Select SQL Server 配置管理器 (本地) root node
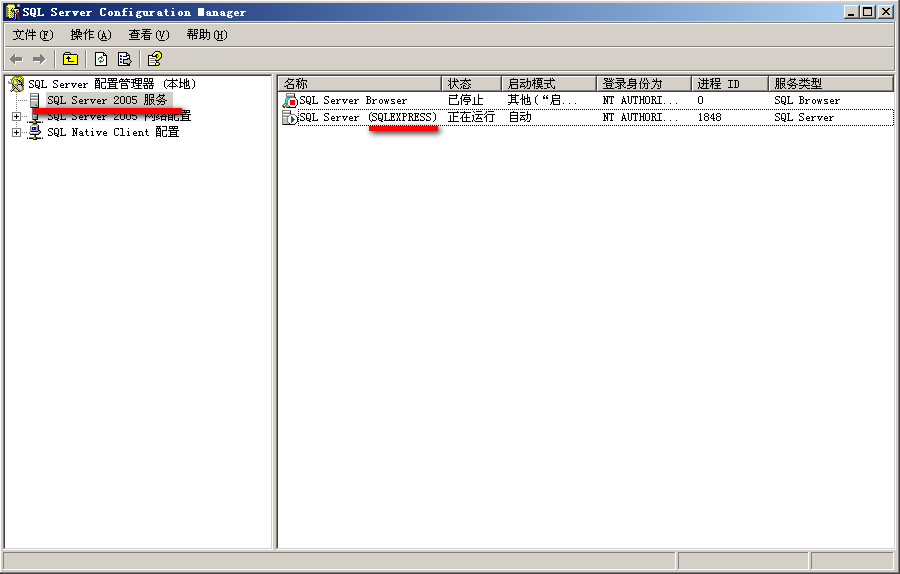The image size is (900, 574). click(x=112, y=84)
